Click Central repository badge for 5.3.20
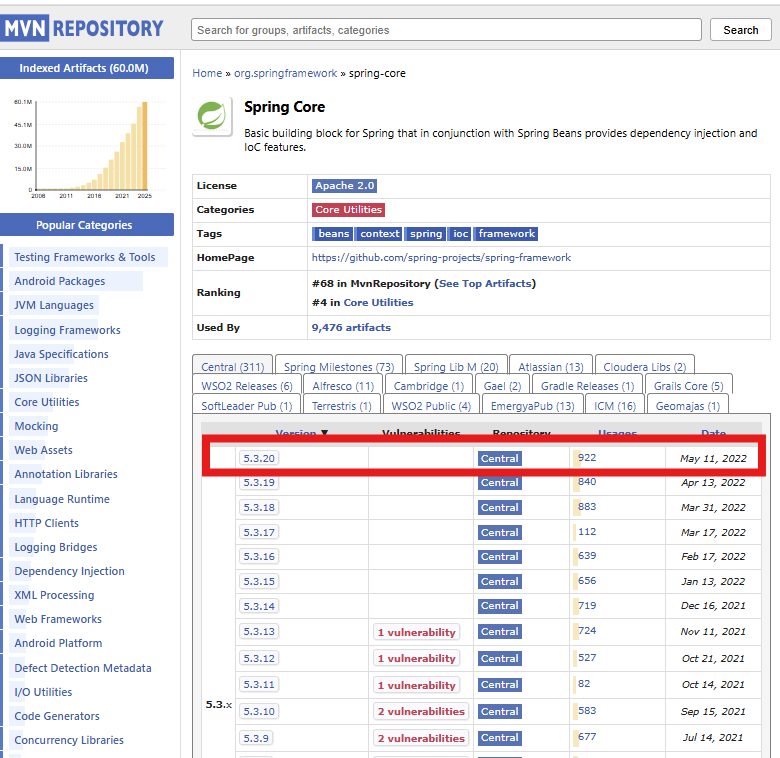Viewport: 780px width, 758px height. click(x=499, y=459)
